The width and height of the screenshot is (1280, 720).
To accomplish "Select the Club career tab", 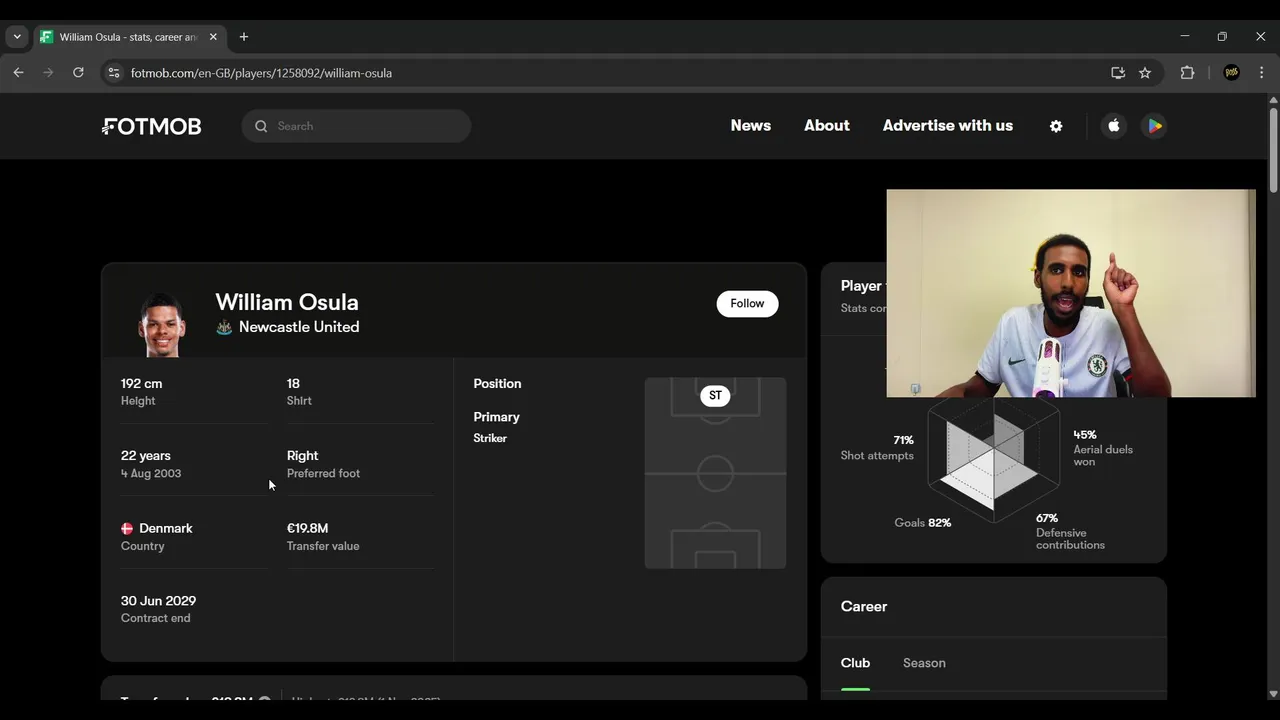I will (855, 663).
